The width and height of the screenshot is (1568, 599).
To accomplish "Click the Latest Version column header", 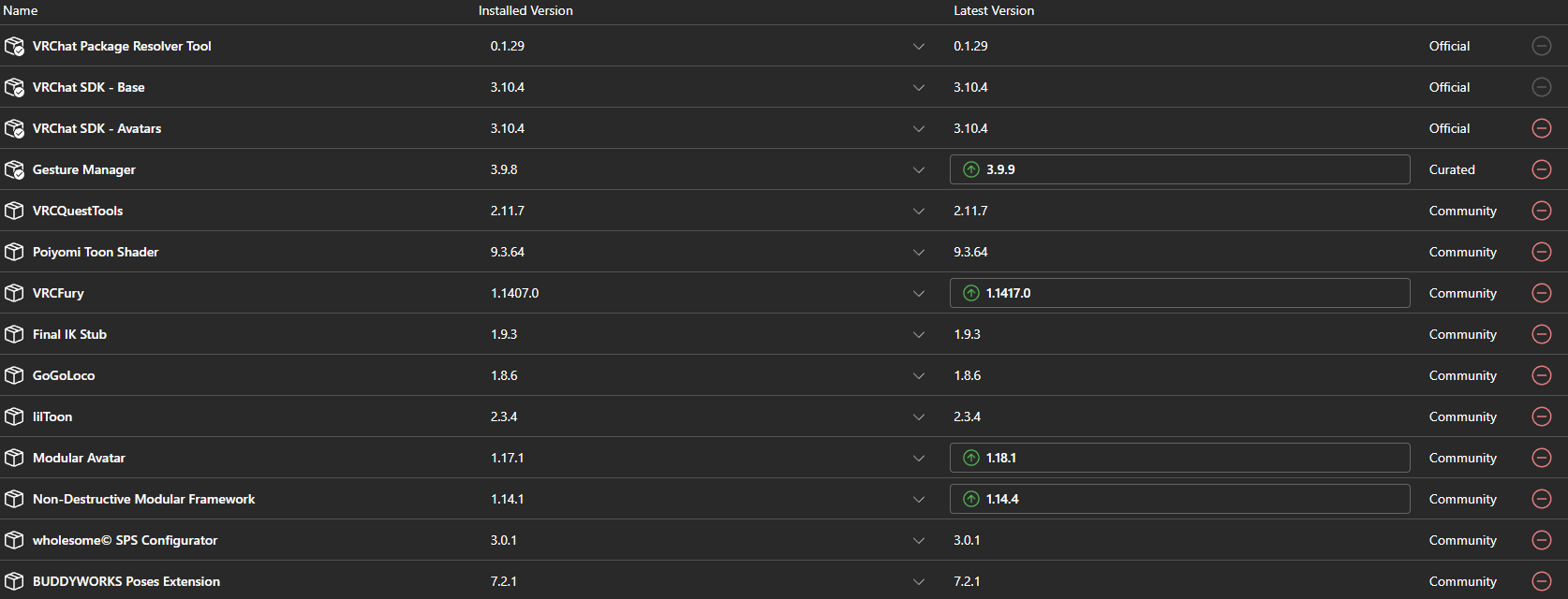I will tap(994, 10).
